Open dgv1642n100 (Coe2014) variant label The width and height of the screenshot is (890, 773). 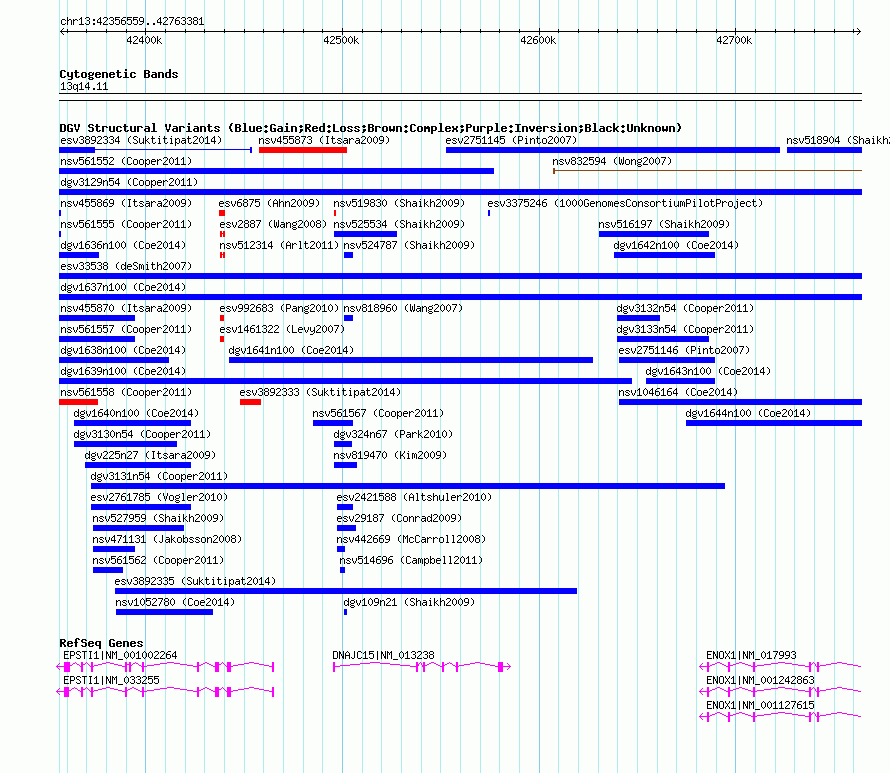676,245
